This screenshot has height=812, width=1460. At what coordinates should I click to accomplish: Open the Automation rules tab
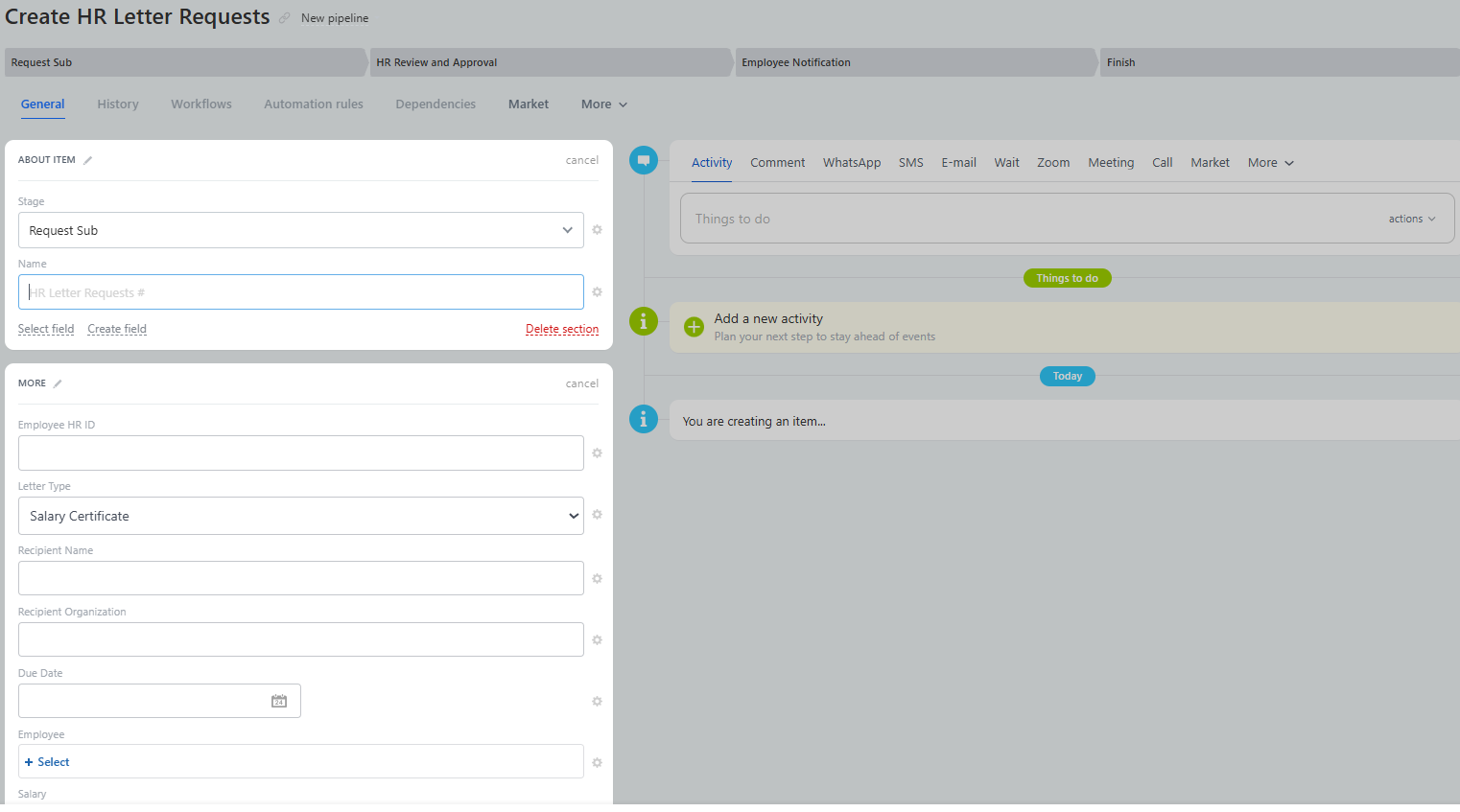(x=314, y=104)
